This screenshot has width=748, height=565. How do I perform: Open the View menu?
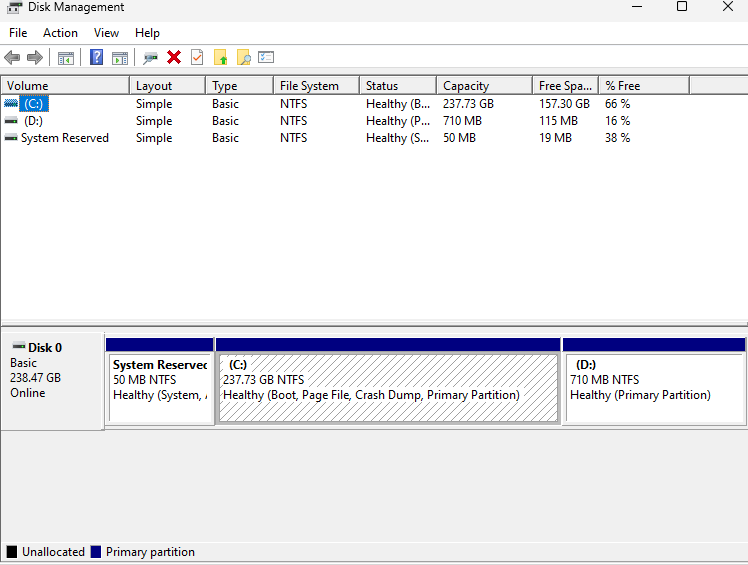[x=106, y=33]
